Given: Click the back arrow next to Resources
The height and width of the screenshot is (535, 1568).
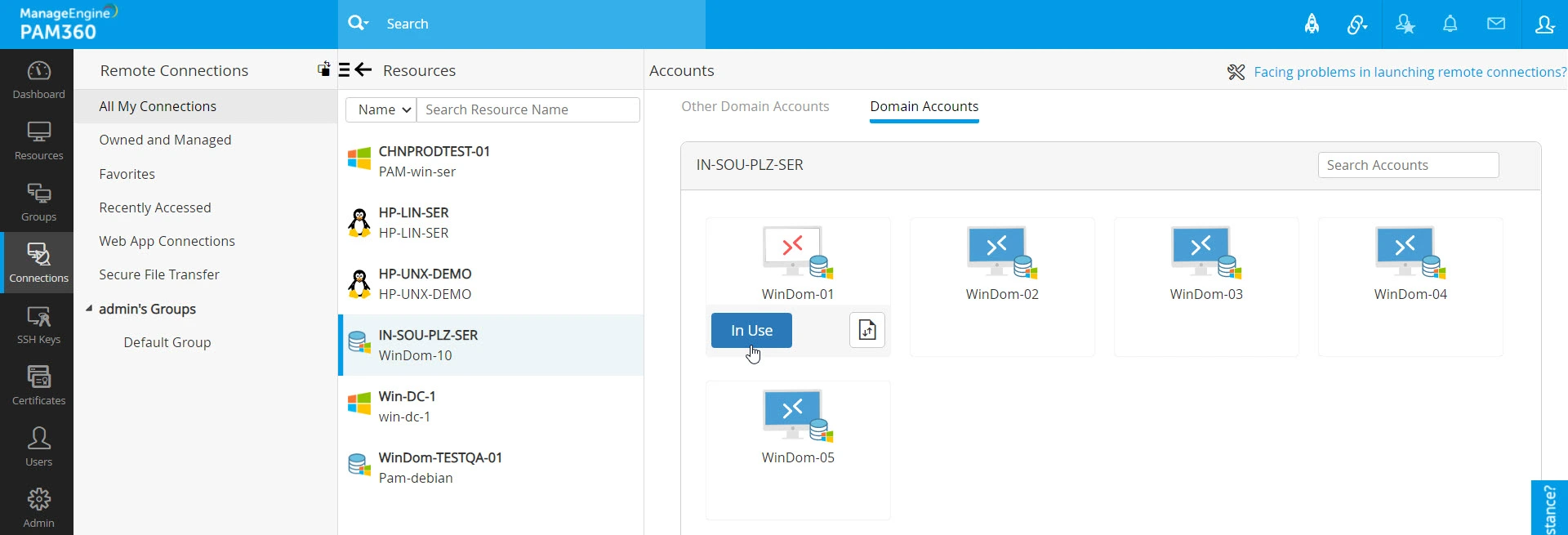Looking at the screenshot, I should (364, 70).
